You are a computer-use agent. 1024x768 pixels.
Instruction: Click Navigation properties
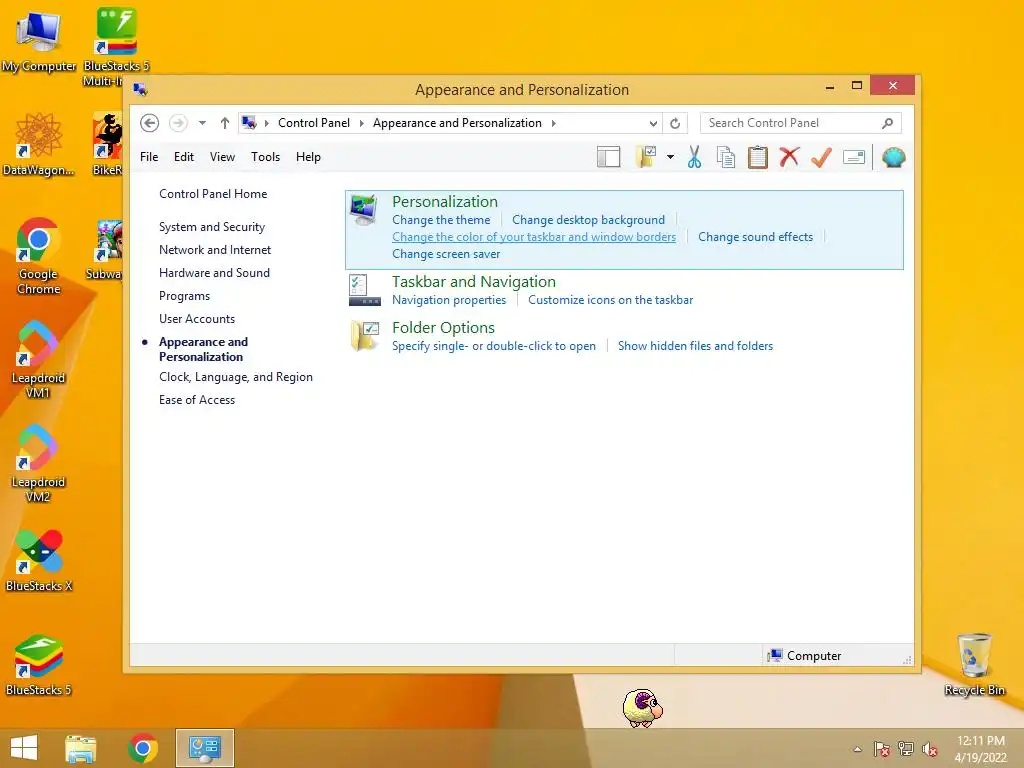(x=449, y=300)
